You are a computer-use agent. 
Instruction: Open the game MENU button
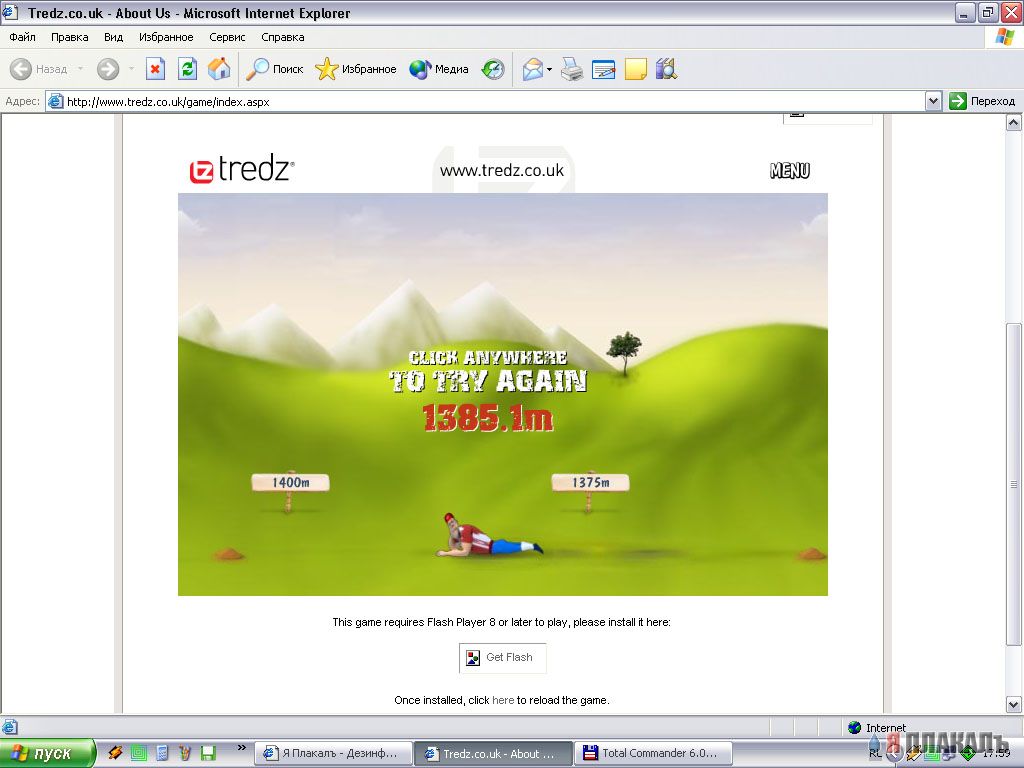pos(790,170)
